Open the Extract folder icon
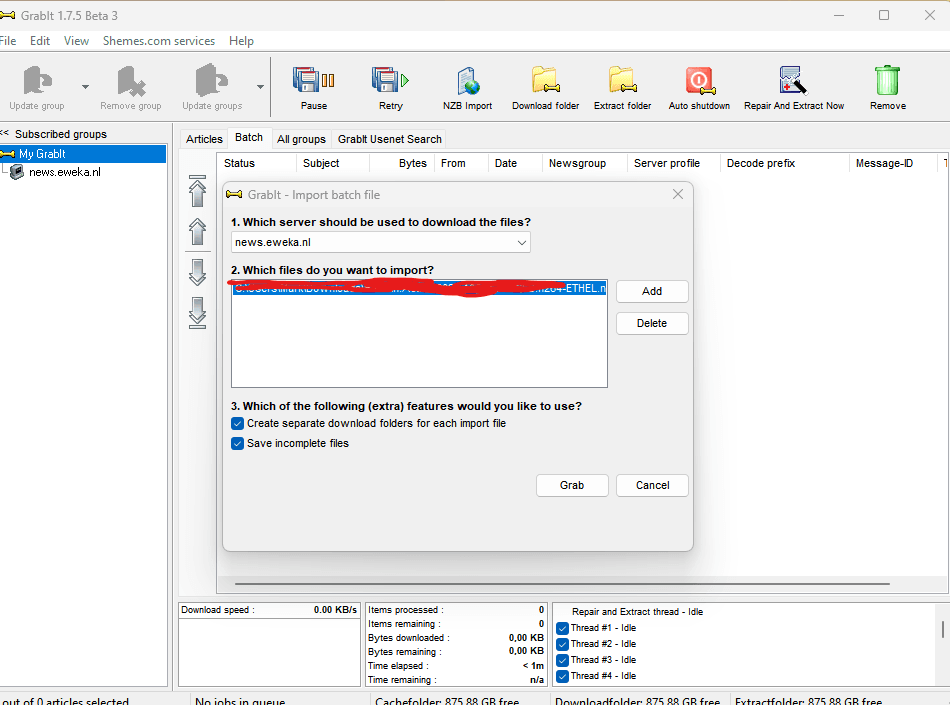This screenshot has width=950, height=705. [622, 82]
